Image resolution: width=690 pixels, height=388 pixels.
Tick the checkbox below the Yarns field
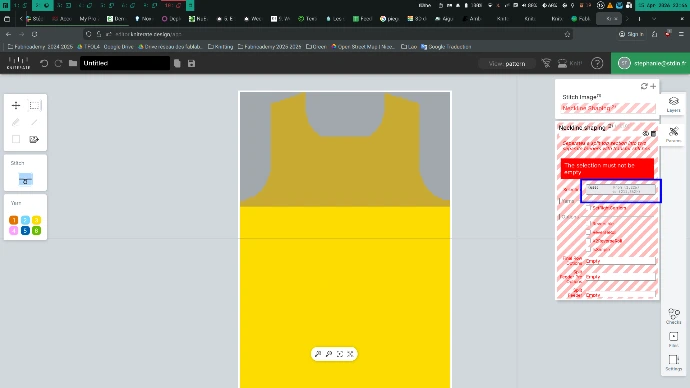(x=589, y=208)
